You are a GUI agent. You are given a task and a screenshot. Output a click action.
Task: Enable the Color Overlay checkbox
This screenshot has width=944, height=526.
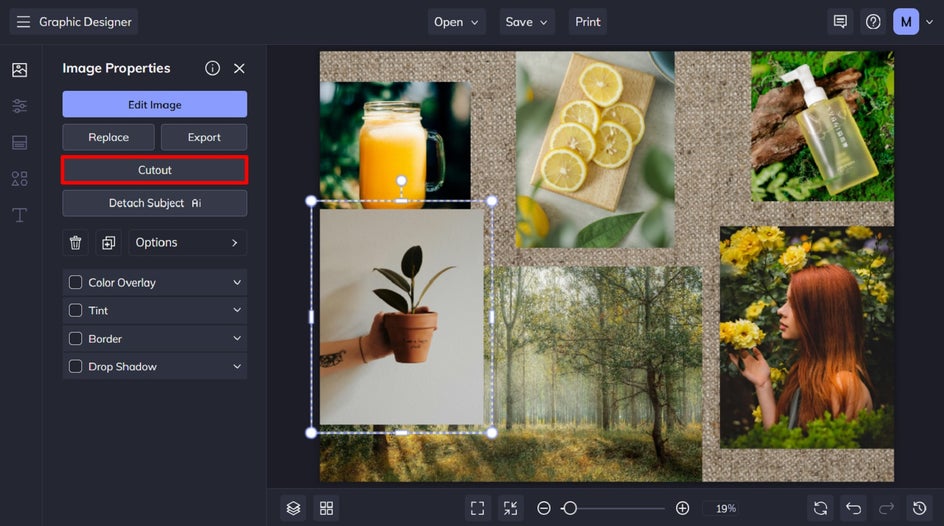(75, 283)
